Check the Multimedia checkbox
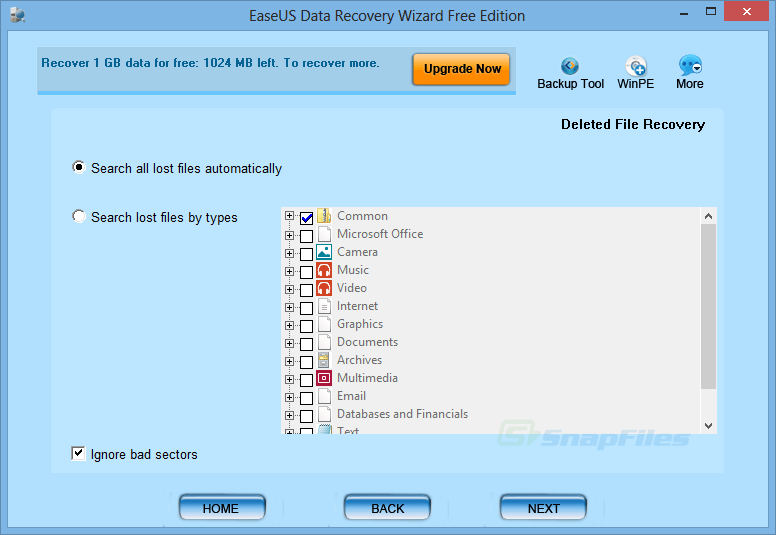Image resolution: width=776 pixels, height=535 pixels. 306,380
